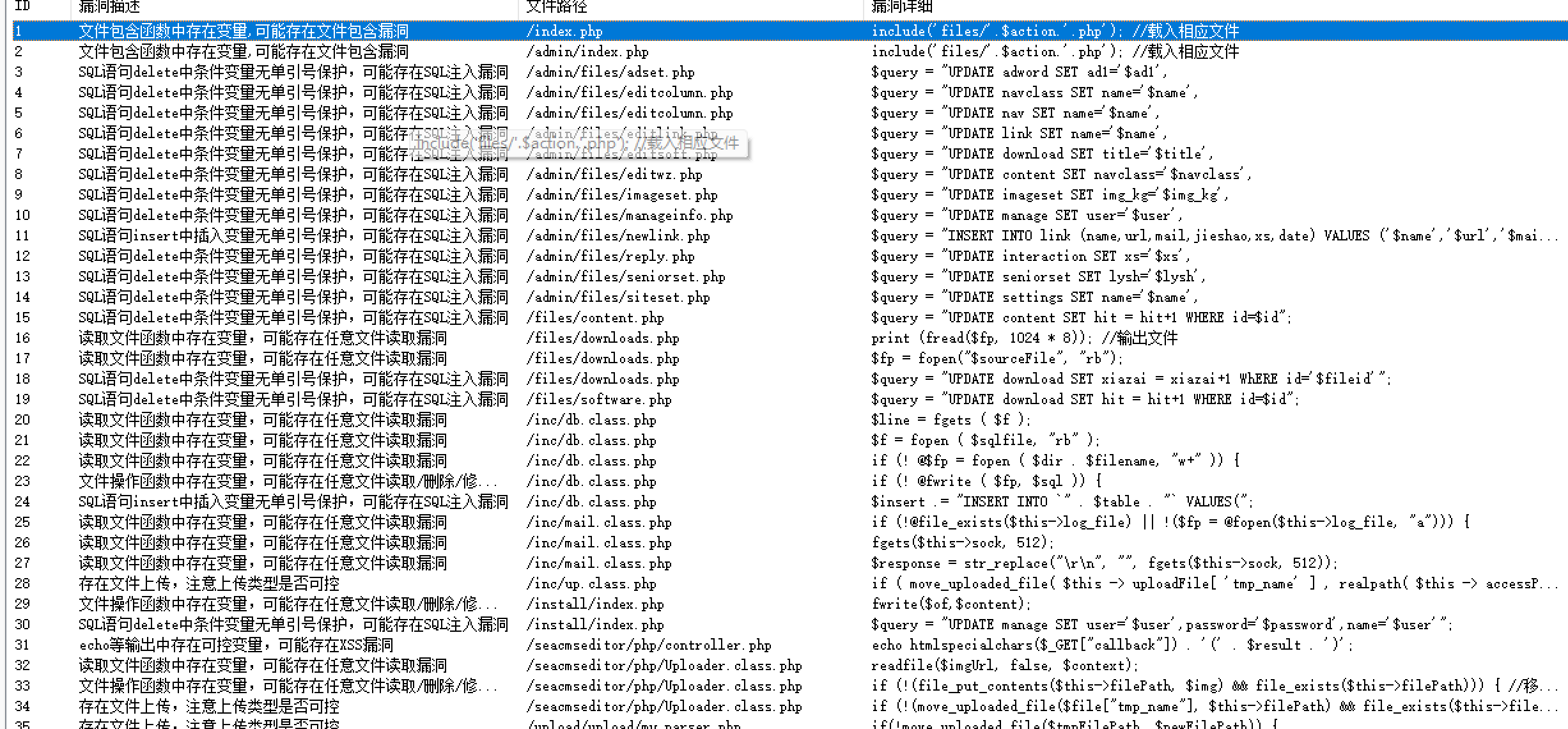Select ID cell number 28

click(22, 583)
